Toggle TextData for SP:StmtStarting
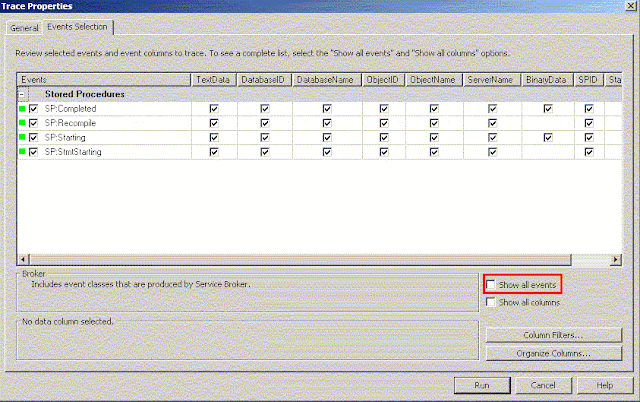 click(x=214, y=152)
